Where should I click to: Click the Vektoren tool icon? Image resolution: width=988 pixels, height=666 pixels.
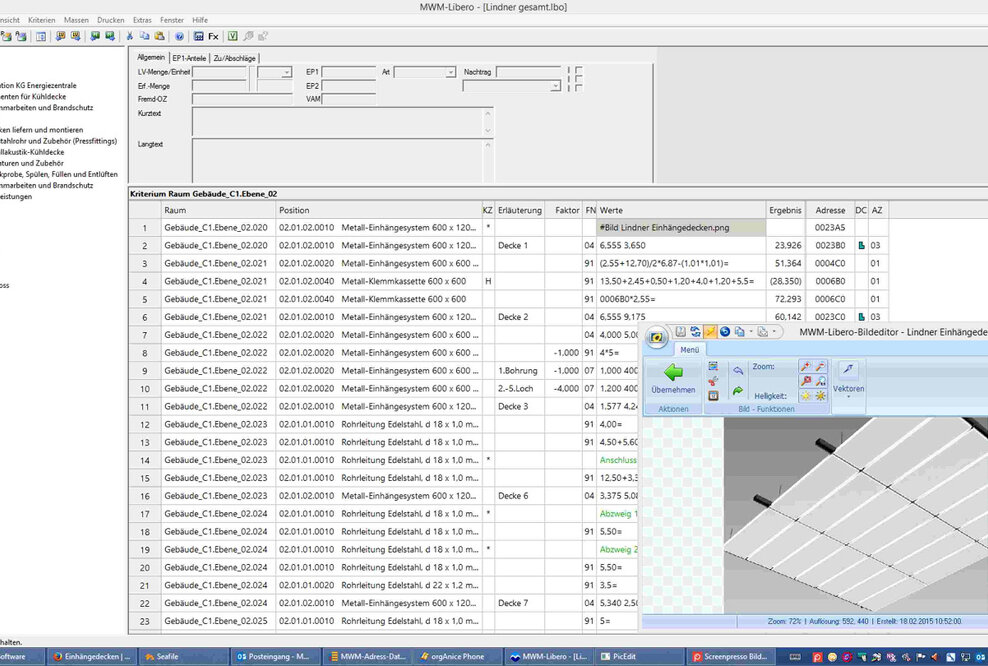coord(848,370)
